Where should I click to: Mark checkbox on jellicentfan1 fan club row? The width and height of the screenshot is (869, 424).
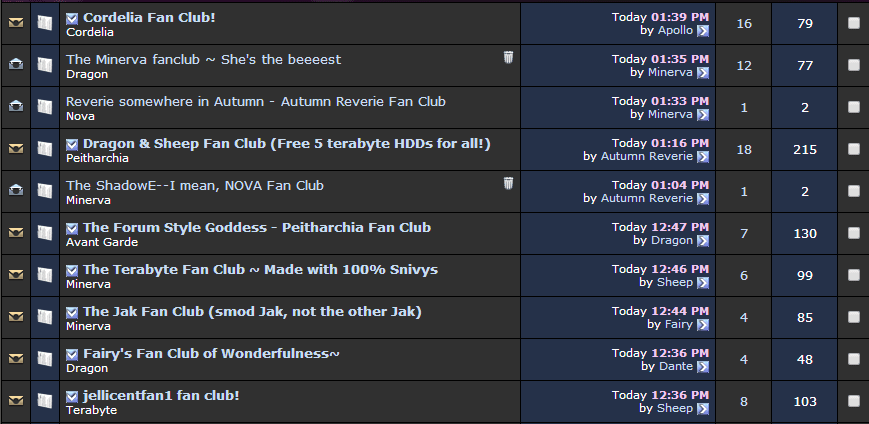853,402
